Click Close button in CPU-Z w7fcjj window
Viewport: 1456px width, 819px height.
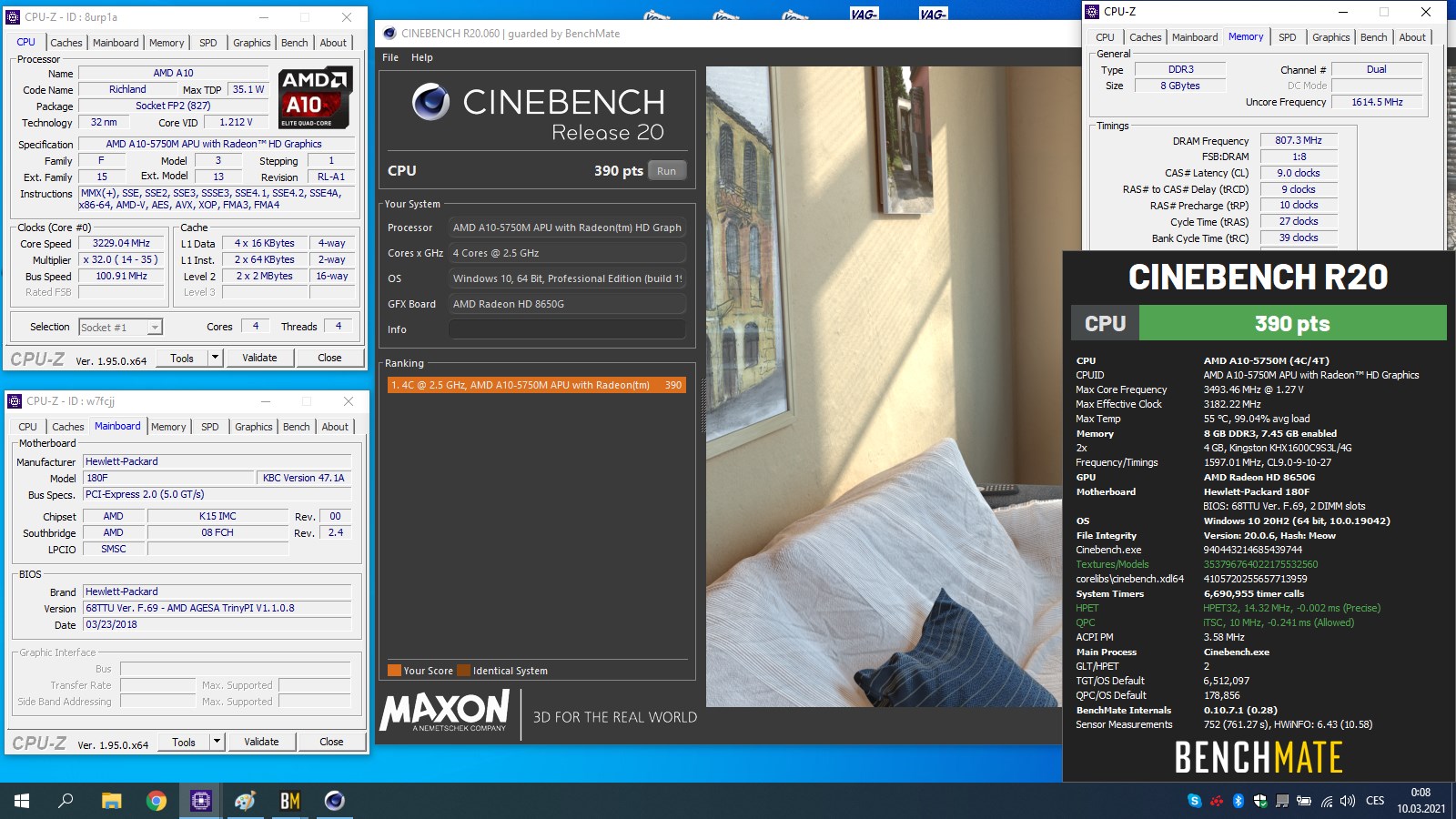pos(331,742)
